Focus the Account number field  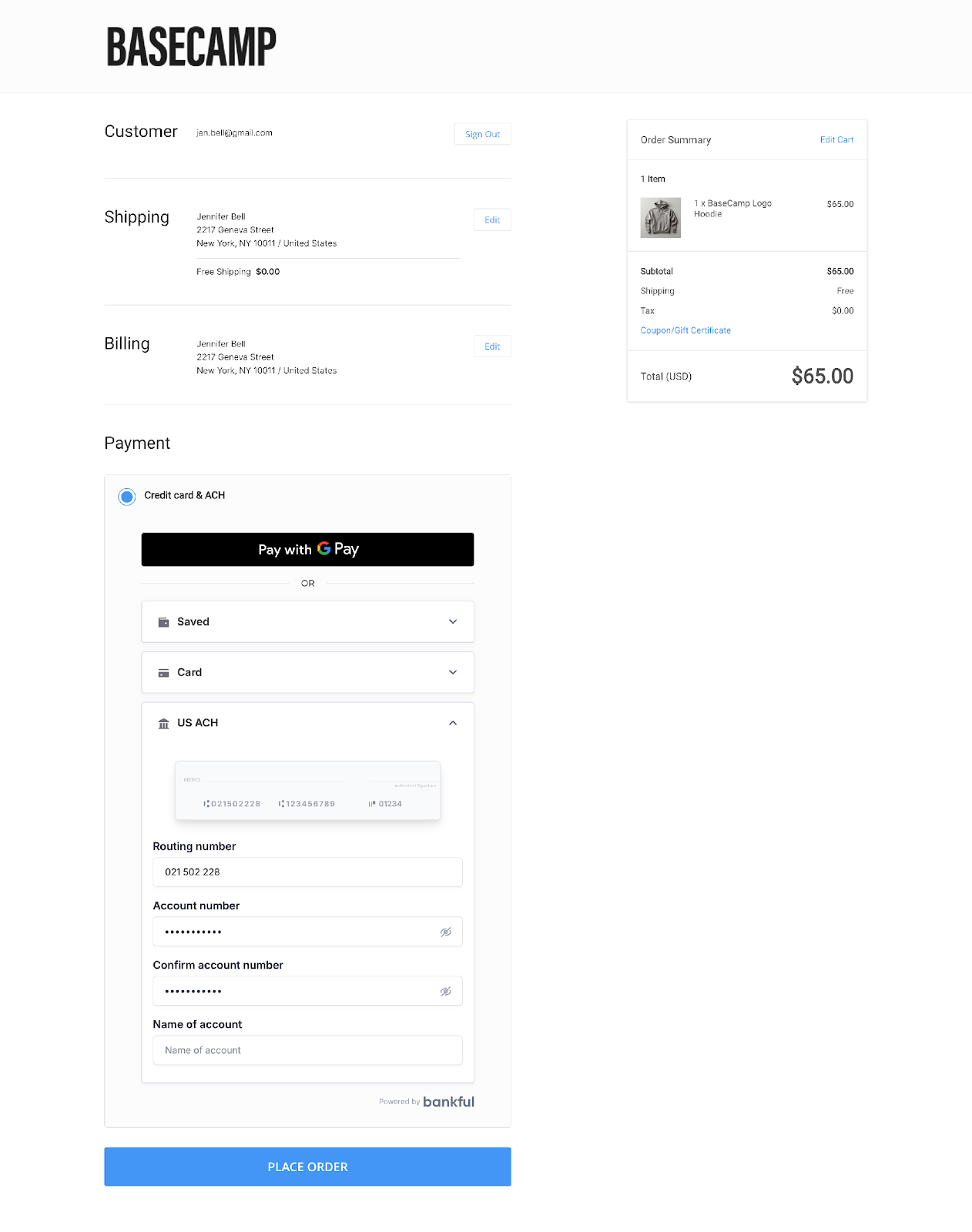click(307, 932)
